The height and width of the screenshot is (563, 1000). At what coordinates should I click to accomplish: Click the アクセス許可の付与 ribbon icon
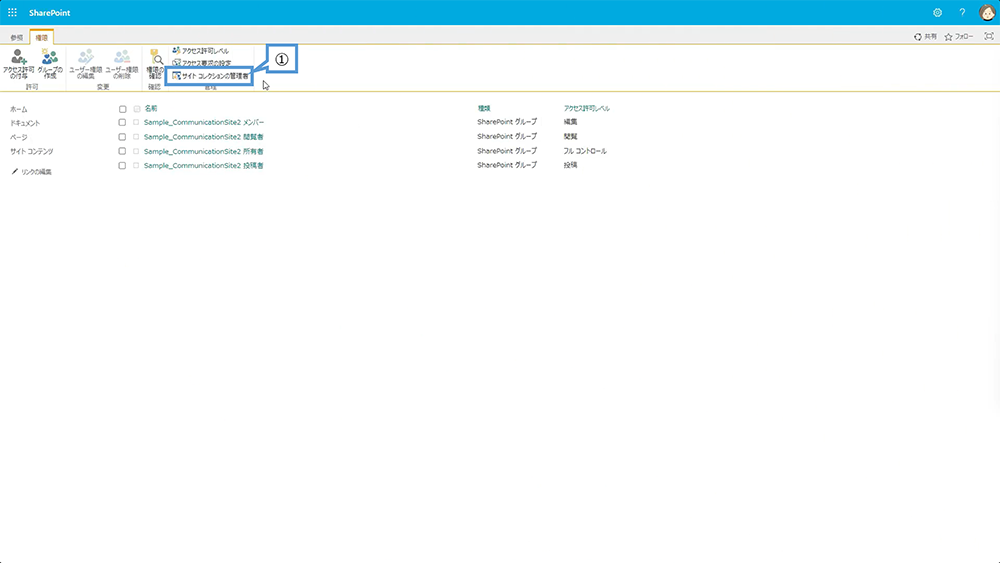tap(18, 64)
